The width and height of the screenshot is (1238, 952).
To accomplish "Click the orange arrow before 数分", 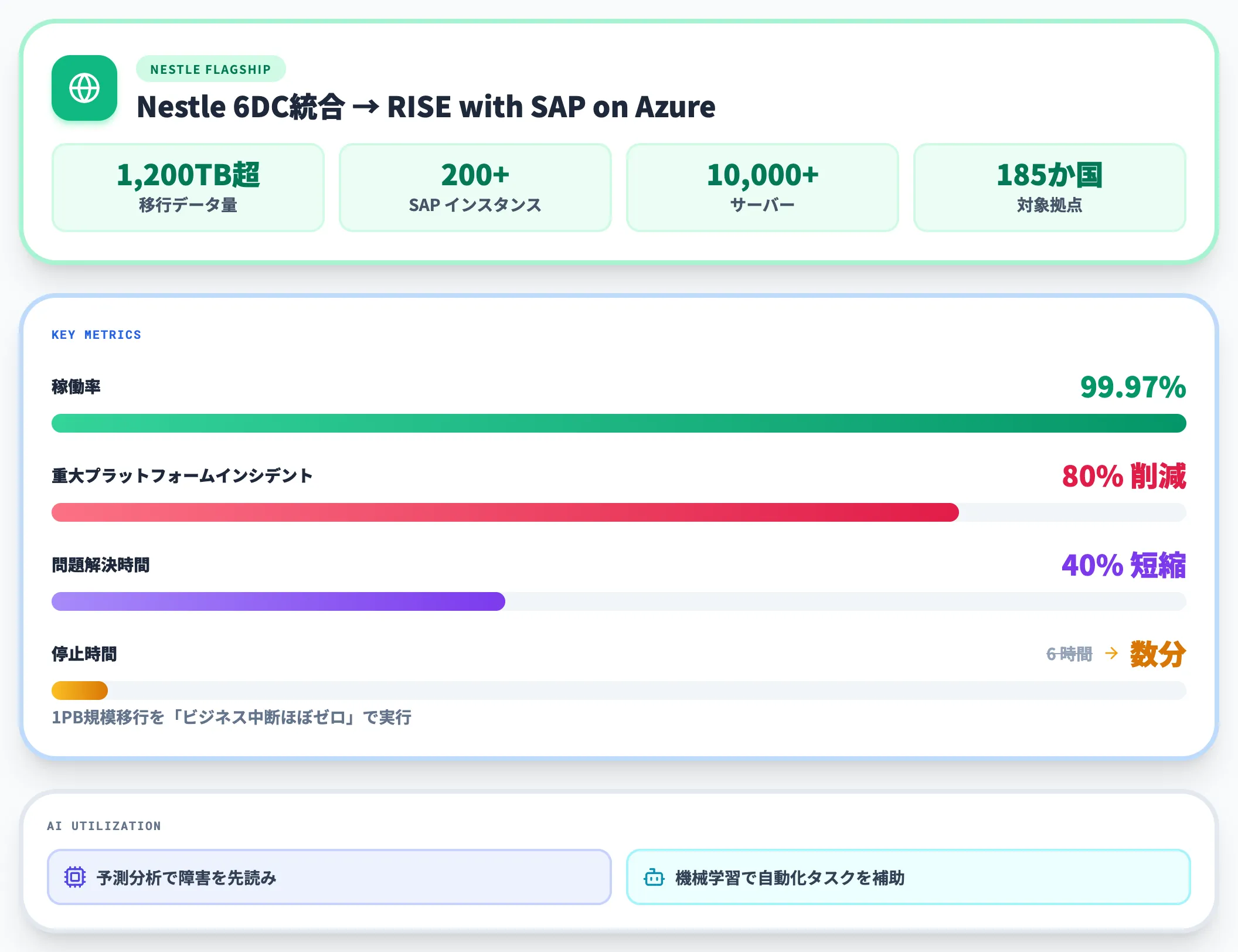I will [x=1111, y=653].
